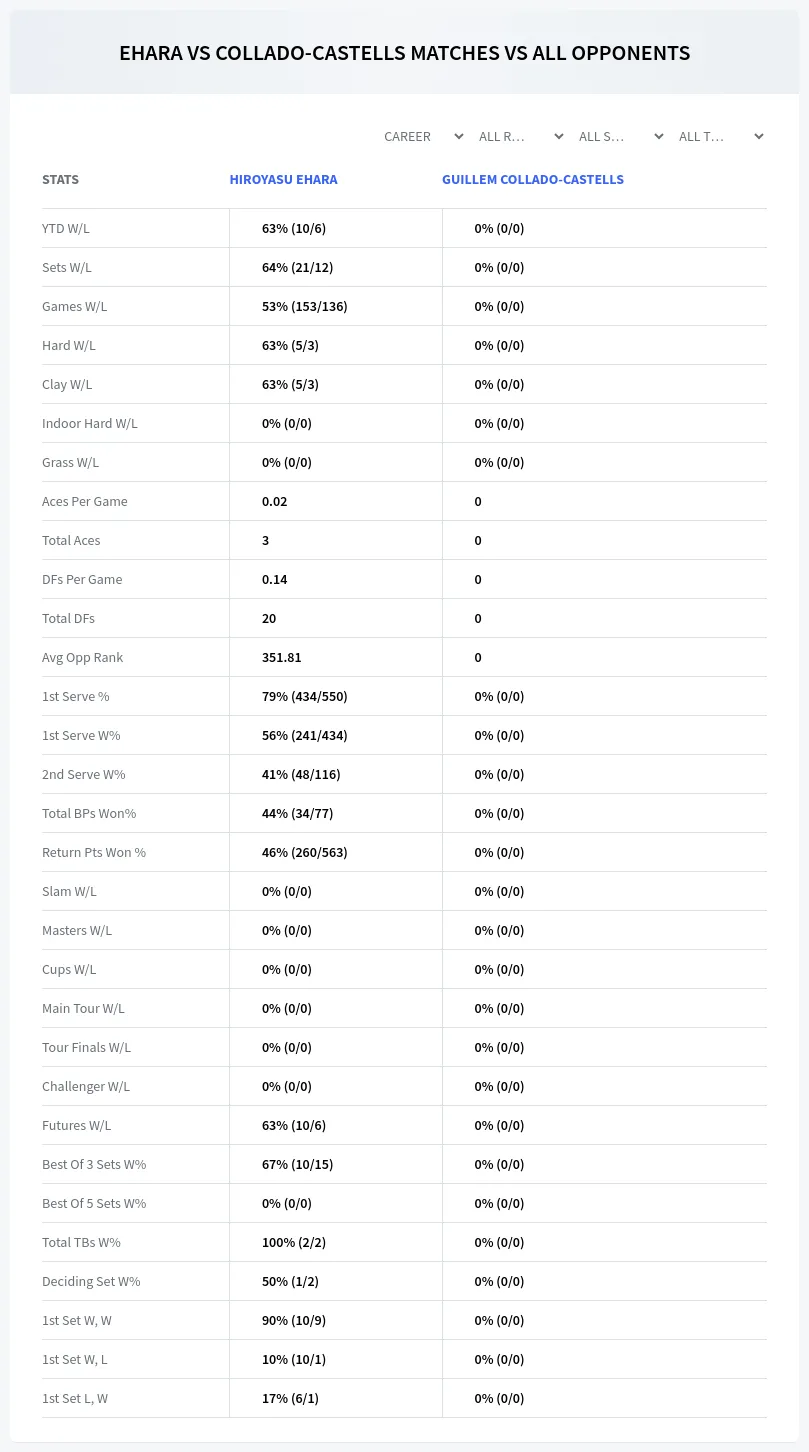The height and width of the screenshot is (1452, 809).
Task: Select the Futures W/L row label
Action: (x=77, y=1125)
